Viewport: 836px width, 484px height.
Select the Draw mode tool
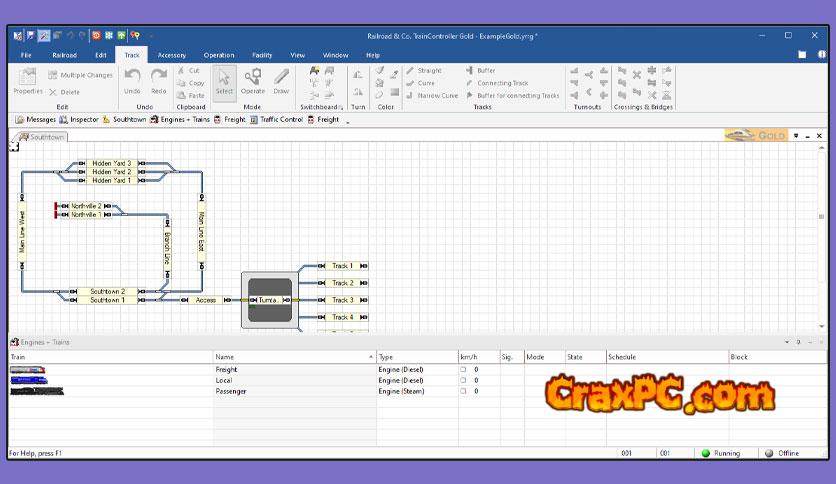281,81
